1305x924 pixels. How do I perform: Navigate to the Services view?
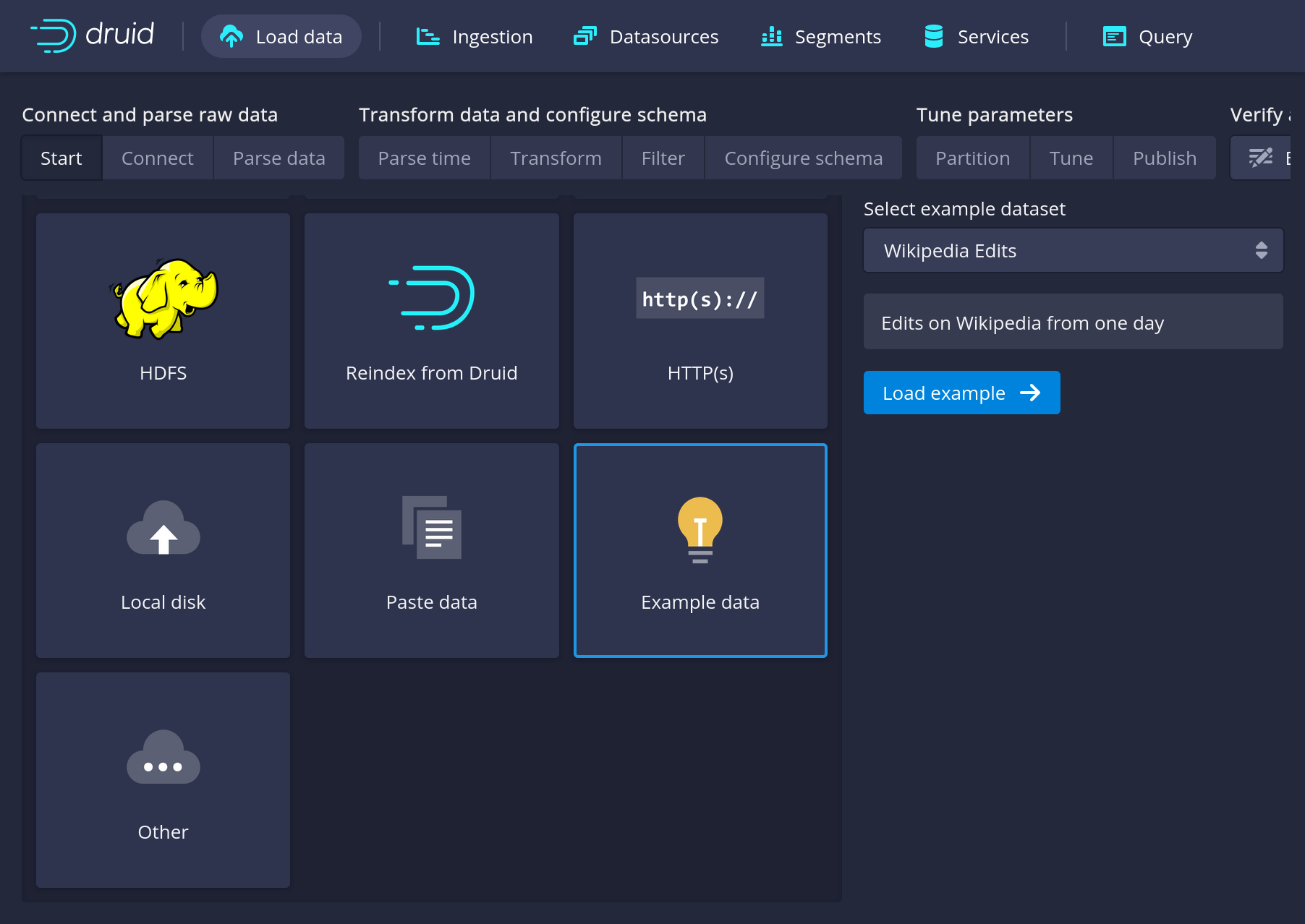pyautogui.click(x=977, y=37)
